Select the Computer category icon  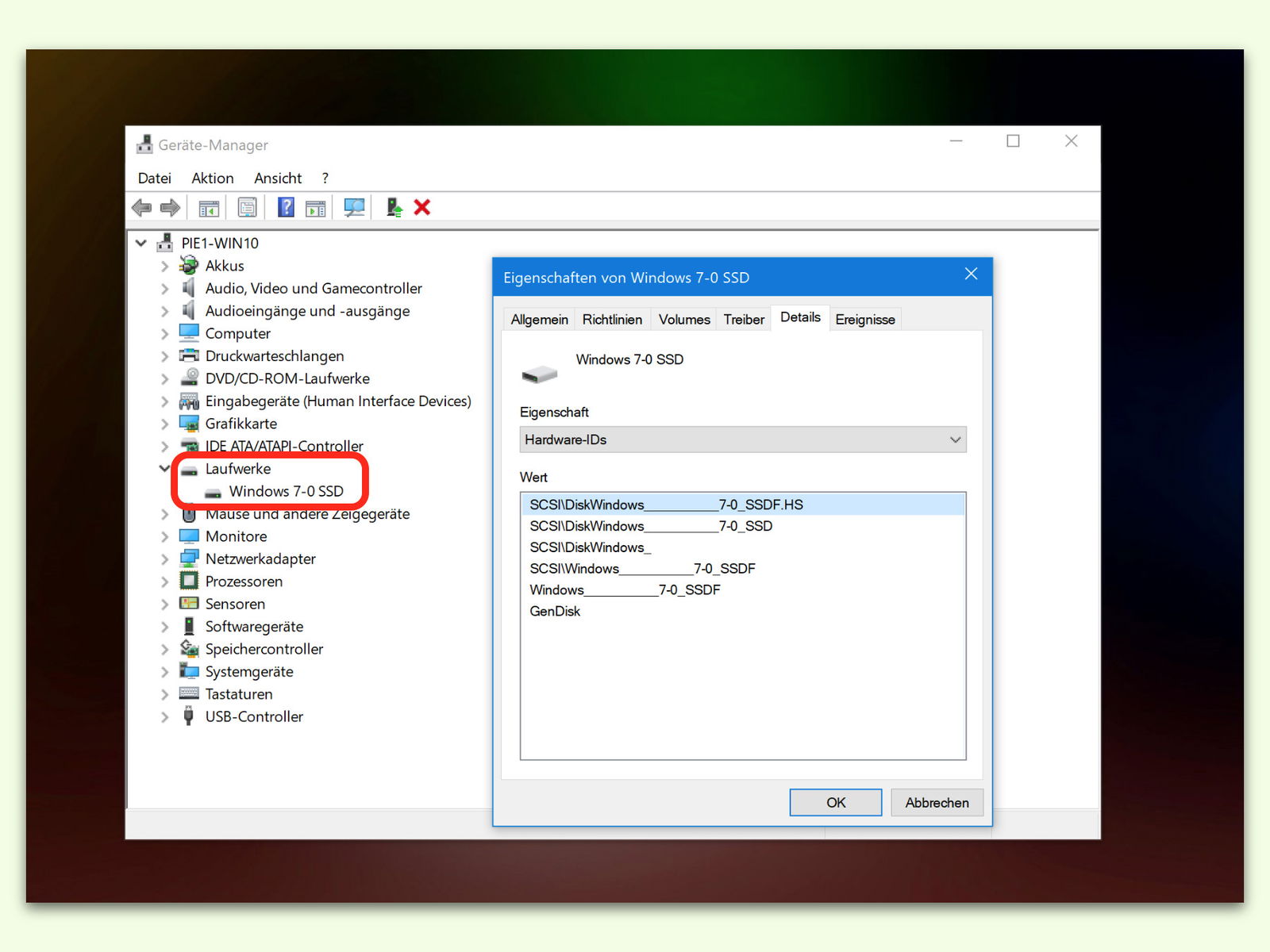tap(189, 332)
